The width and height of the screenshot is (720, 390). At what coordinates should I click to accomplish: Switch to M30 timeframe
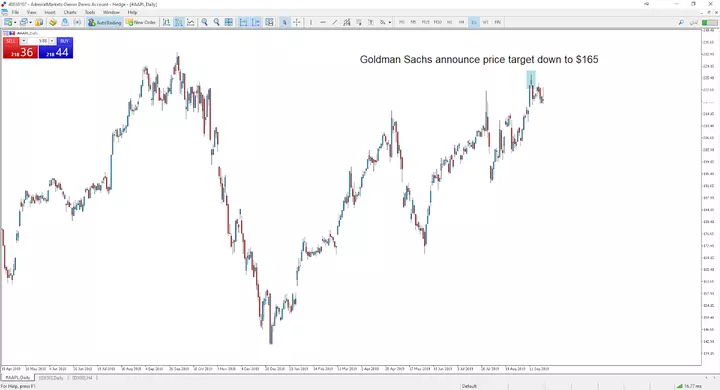(x=438, y=22)
